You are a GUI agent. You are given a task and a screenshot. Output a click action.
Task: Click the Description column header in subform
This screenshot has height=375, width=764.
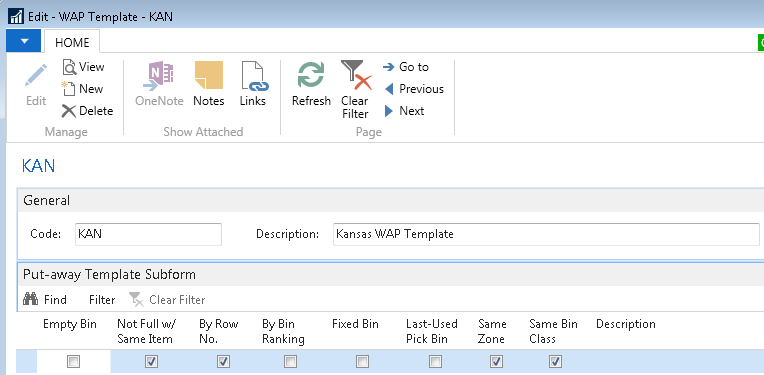point(626,324)
